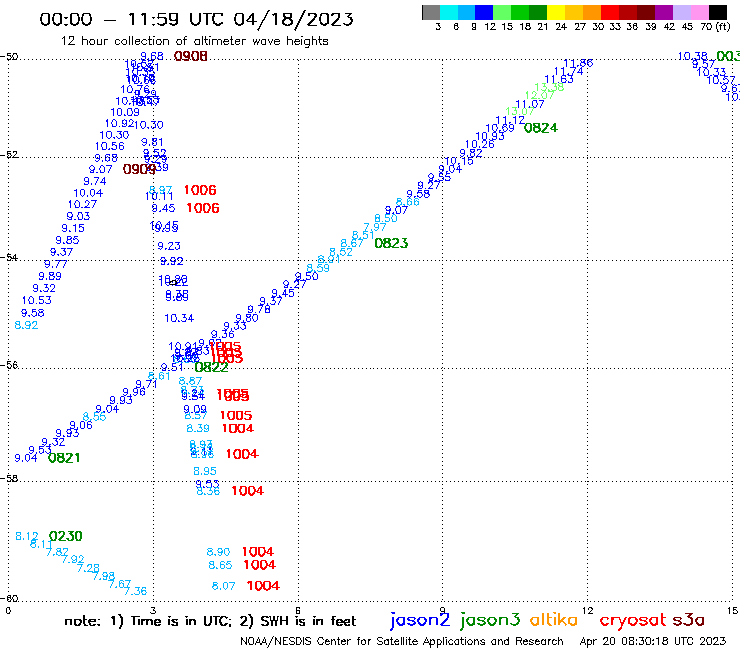This screenshot has height=650, width=740.
Task: Click the 's3a' satellite legend label
Action: point(689,620)
